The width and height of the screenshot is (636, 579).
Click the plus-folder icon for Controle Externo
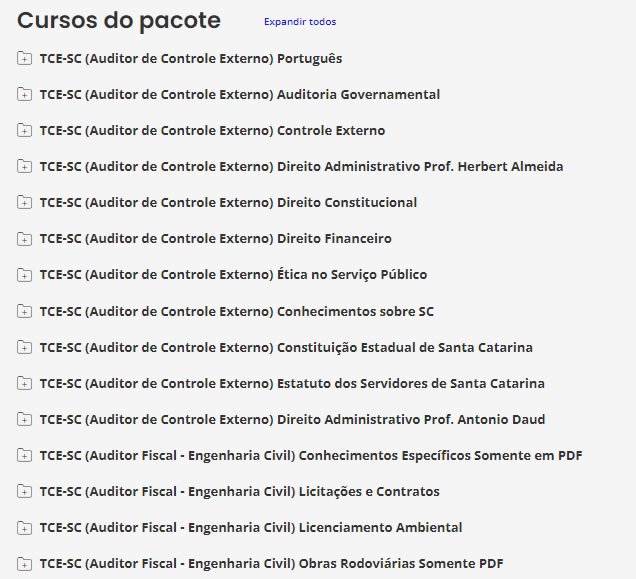click(24, 130)
